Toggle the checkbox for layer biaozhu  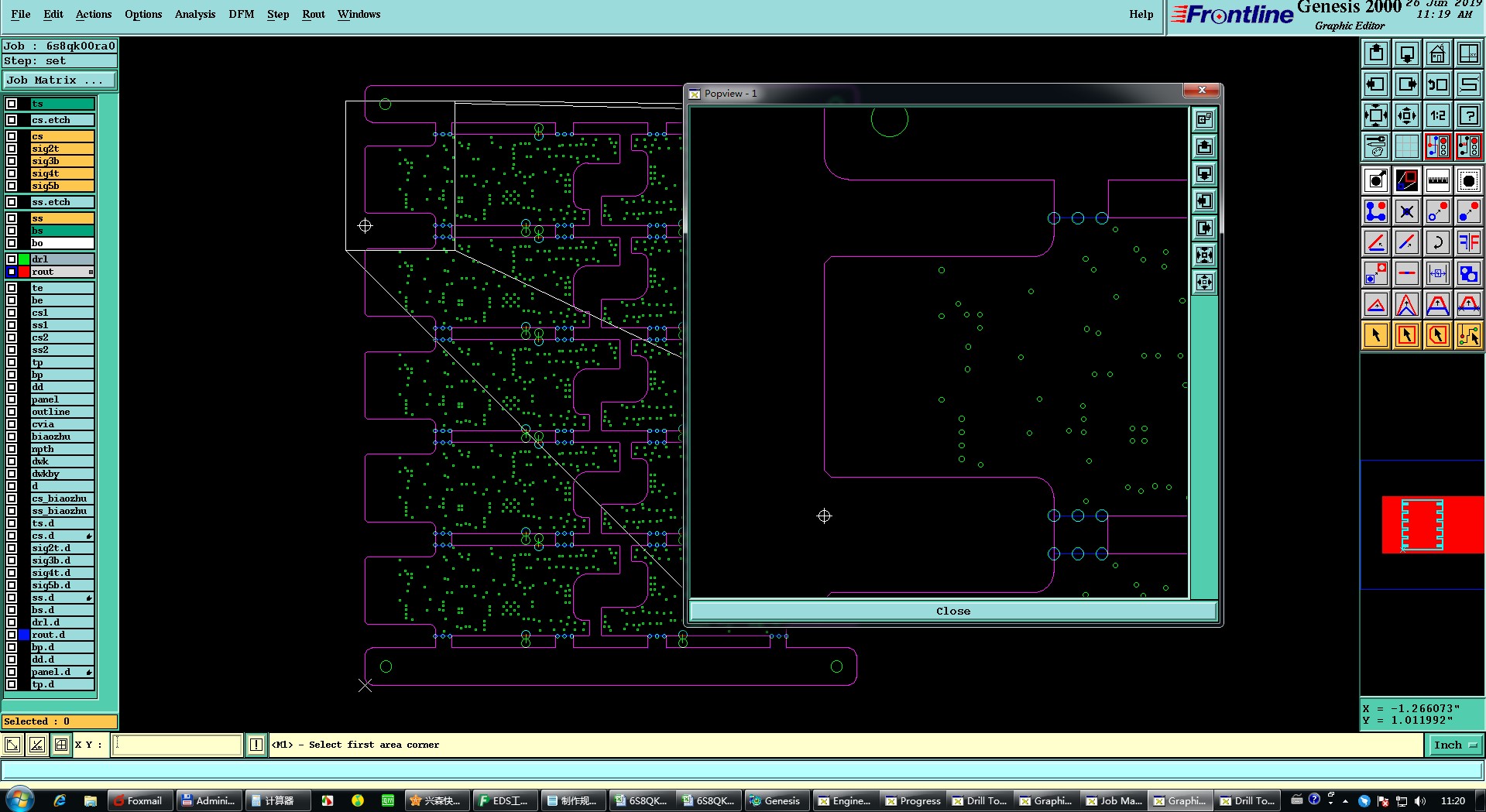(x=12, y=437)
